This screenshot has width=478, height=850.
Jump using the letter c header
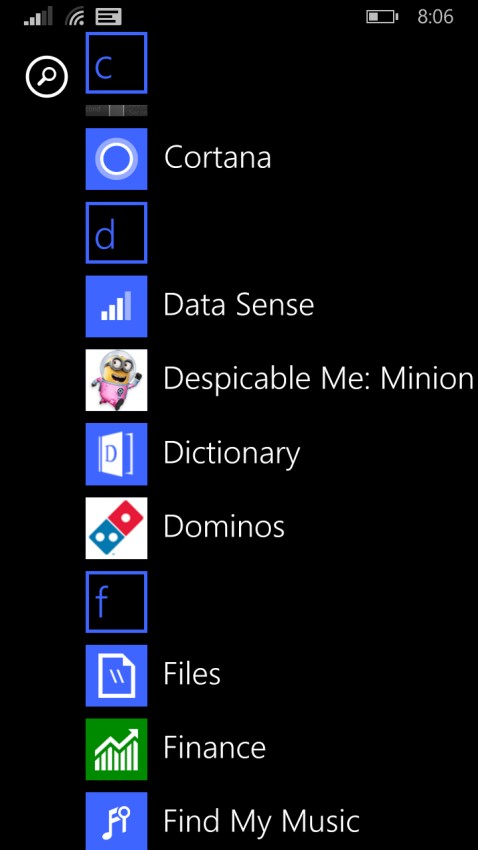117,63
